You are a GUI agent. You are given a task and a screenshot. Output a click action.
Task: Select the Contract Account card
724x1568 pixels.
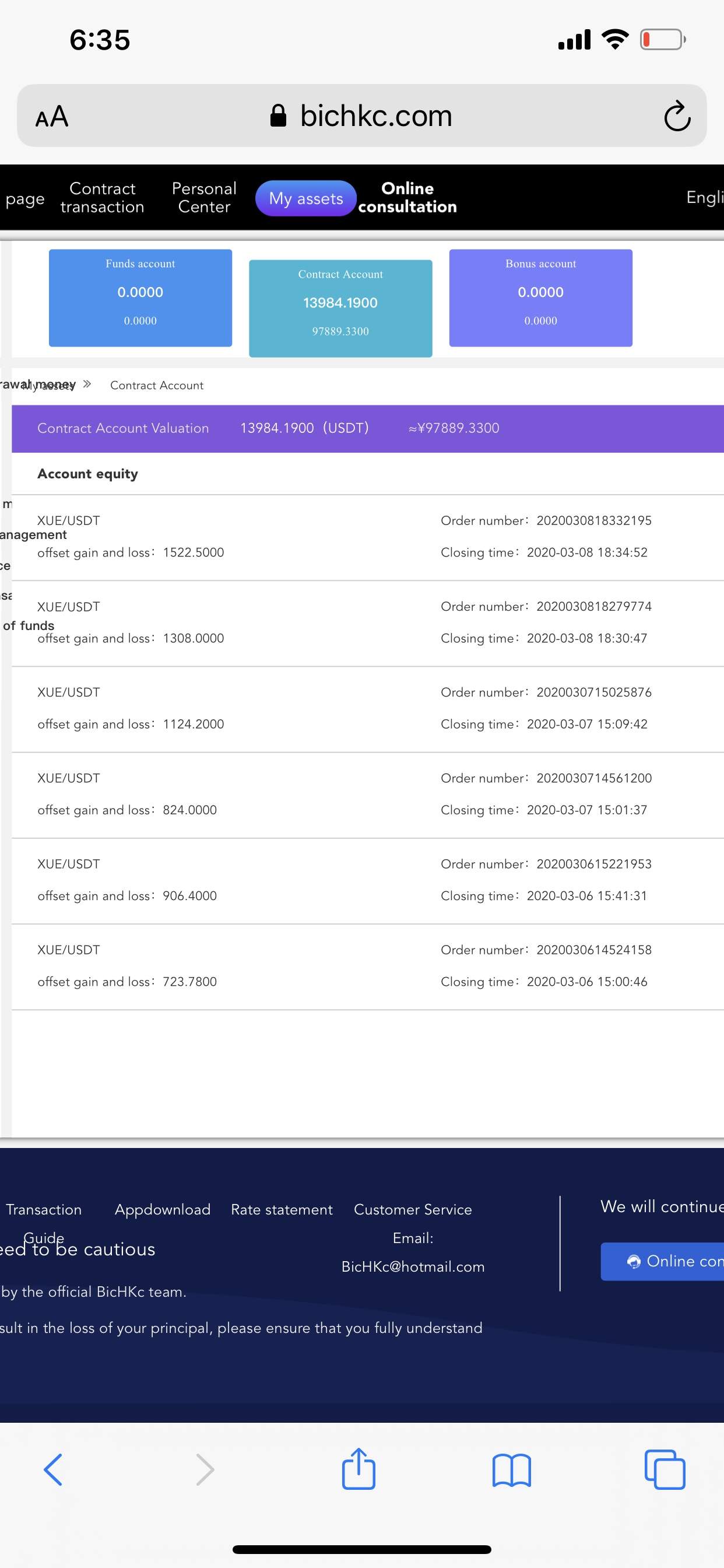[x=340, y=308]
